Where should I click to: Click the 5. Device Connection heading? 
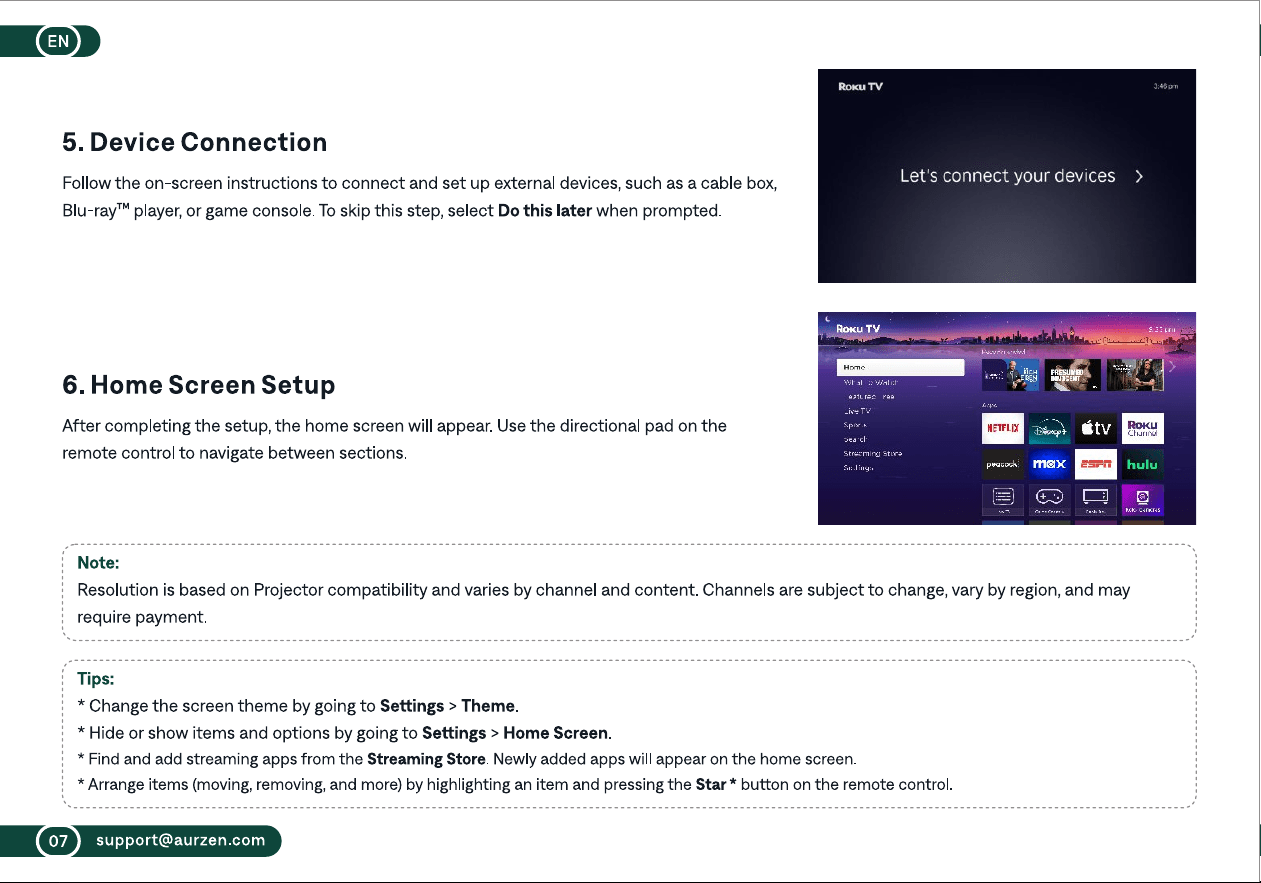click(x=195, y=142)
